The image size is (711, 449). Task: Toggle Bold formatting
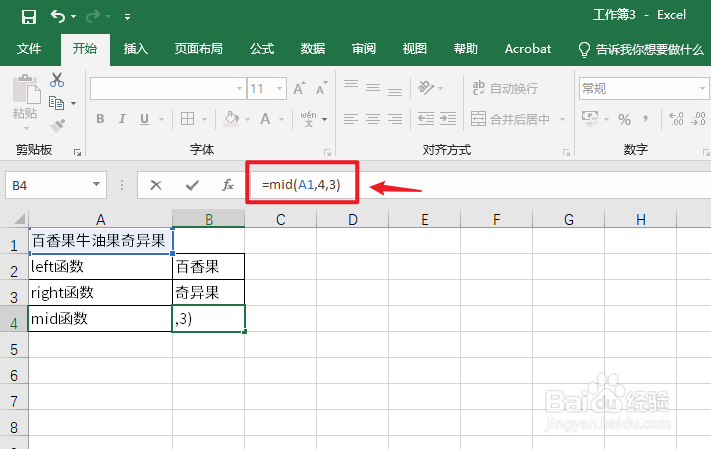[x=100, y=119]
